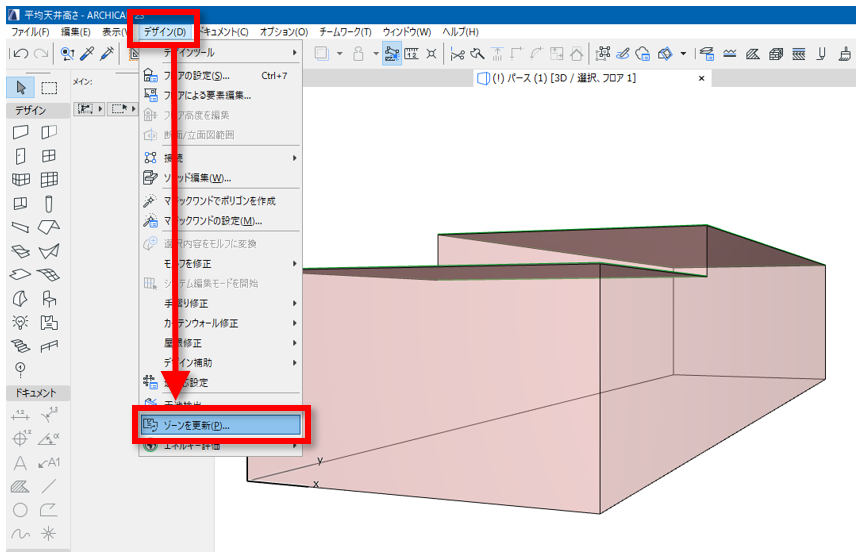Choose the Wall tool

click(x=20, y=132)
